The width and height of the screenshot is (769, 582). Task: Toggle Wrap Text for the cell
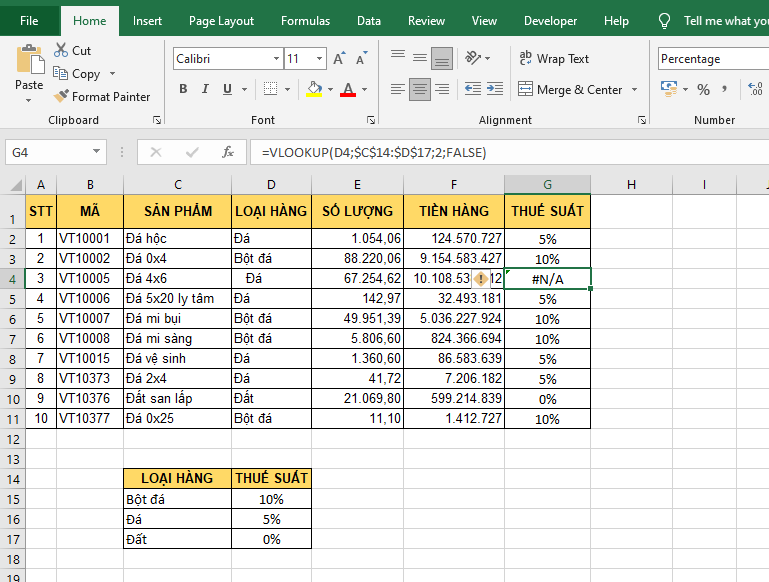click(x=554, y=59)
